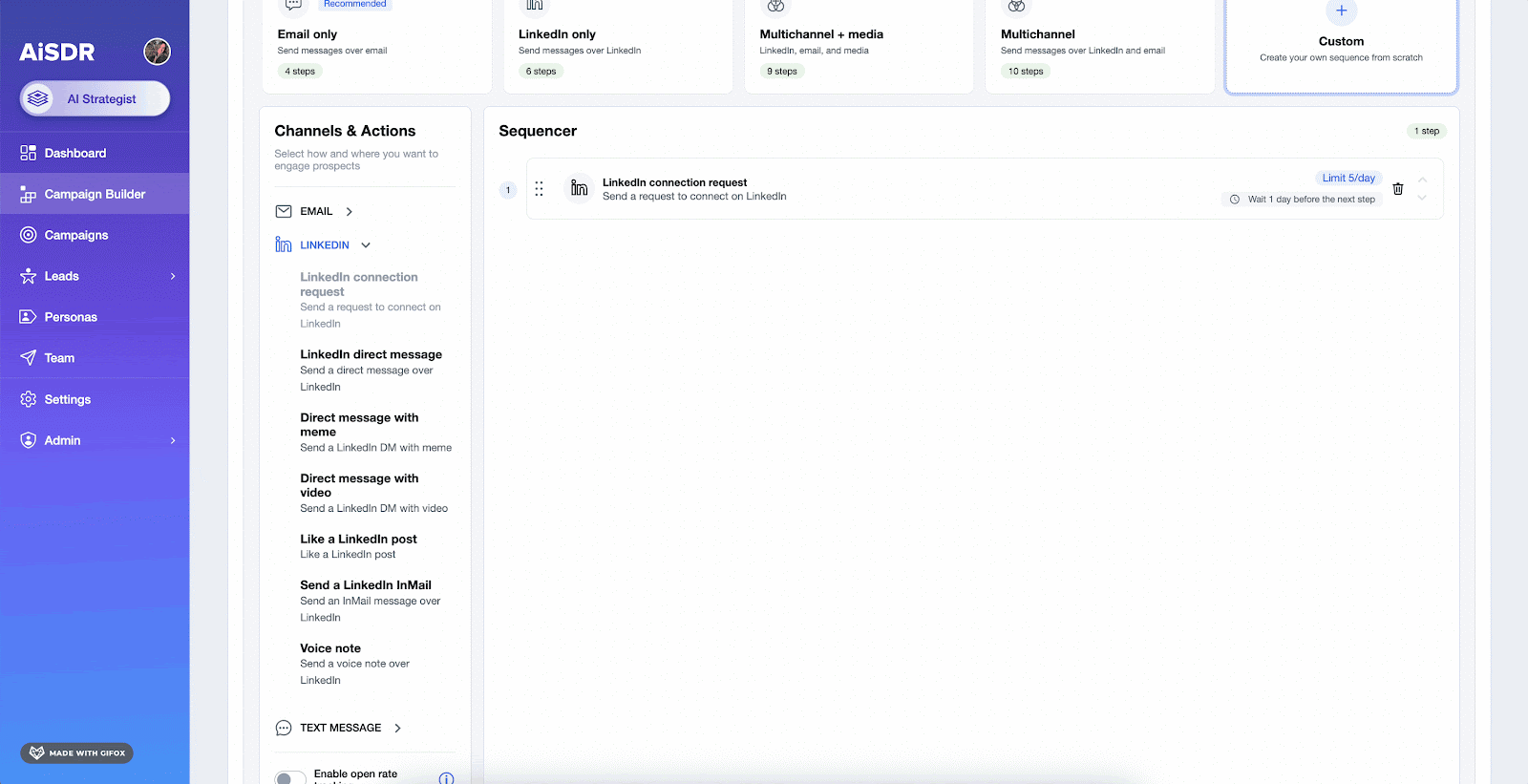Click the 9 steps label
Image resolution: width=1528 pixels, height=784 pixels.
[x=782, y=72]
